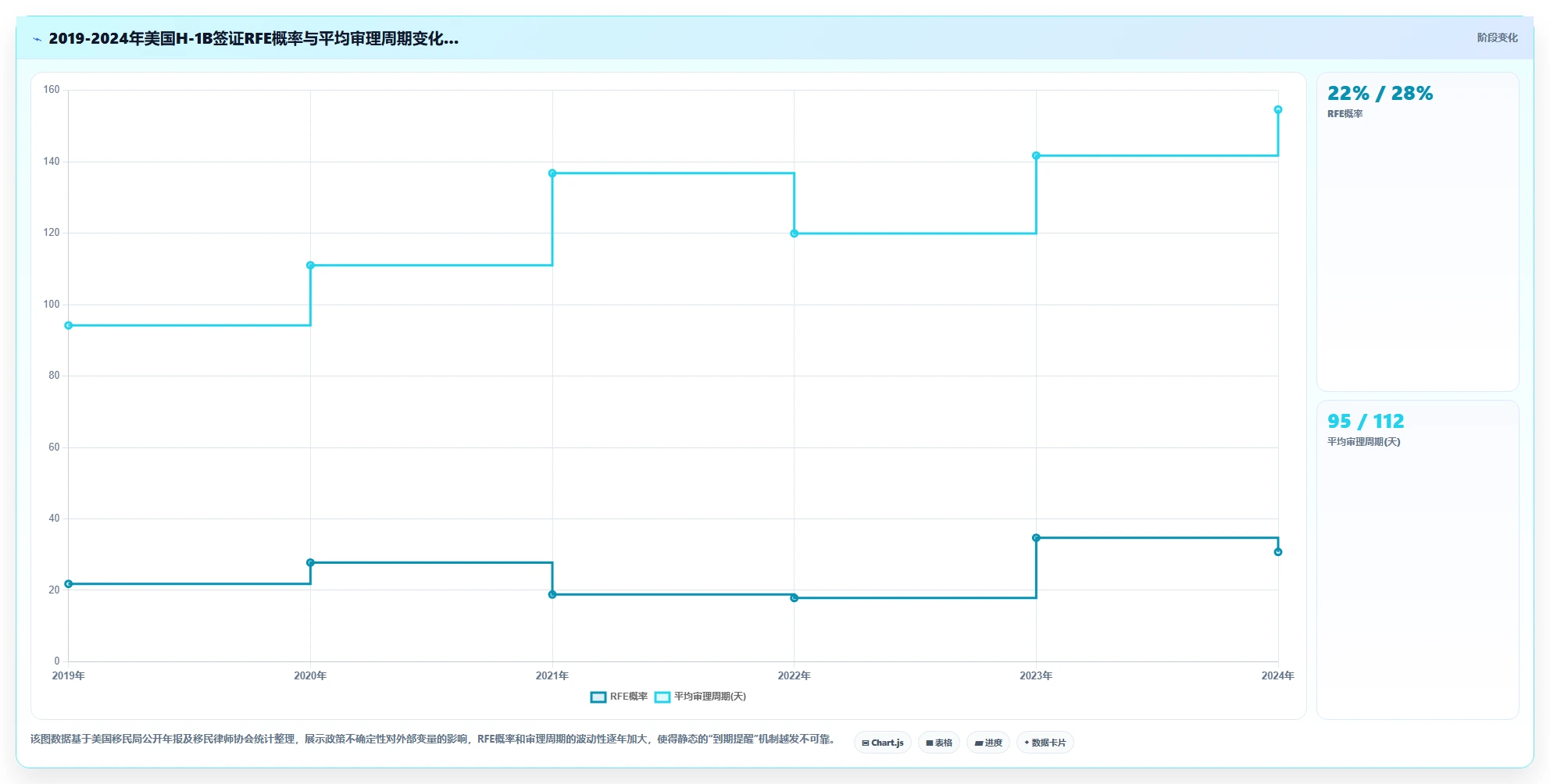
Task: Toggle RFE概率 legend swatch
Action: click(598, 697)
